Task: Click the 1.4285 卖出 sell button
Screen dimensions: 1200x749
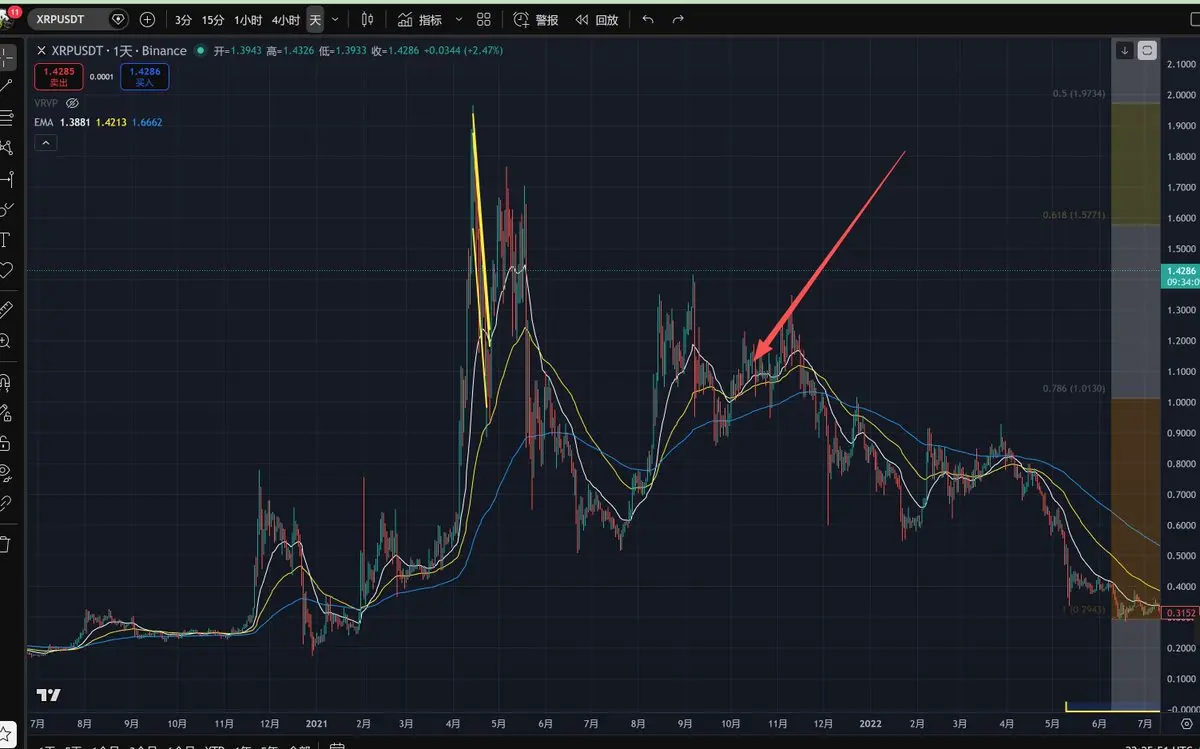Action: click(x=58, y=76)
